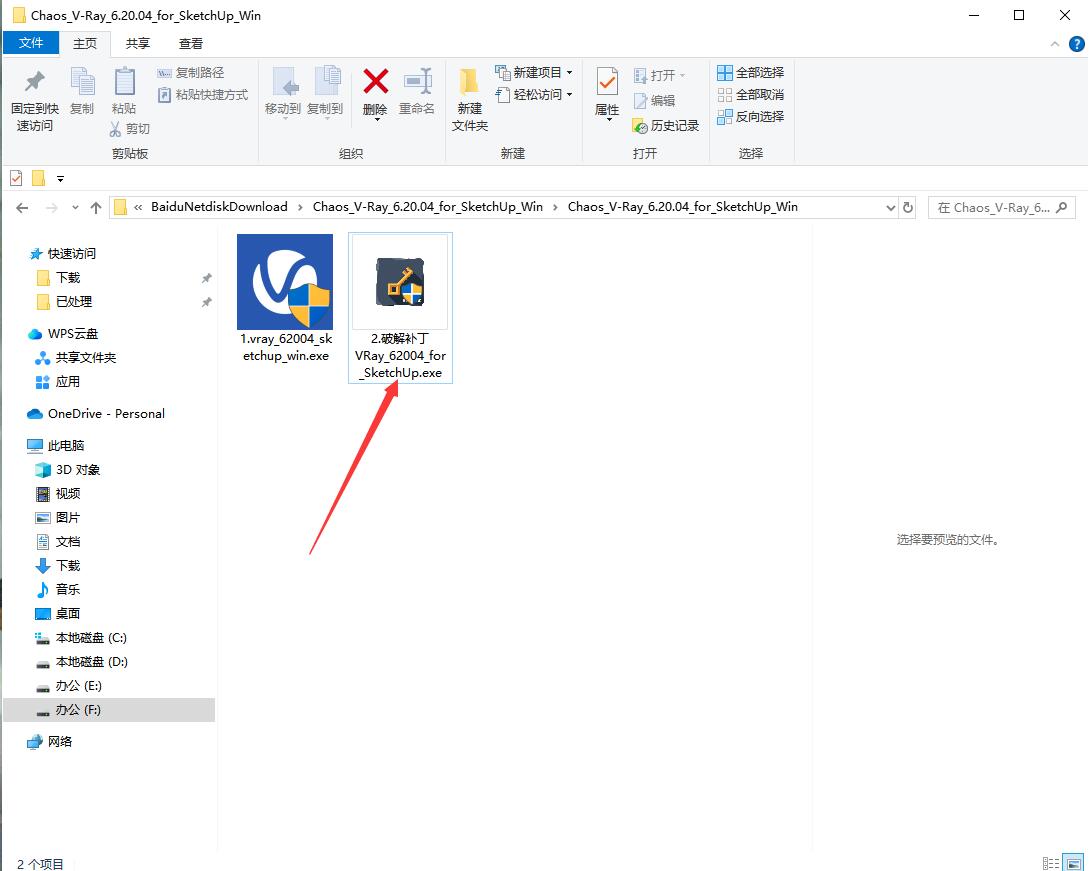Open 桌面 in the navigation pane

58,614
